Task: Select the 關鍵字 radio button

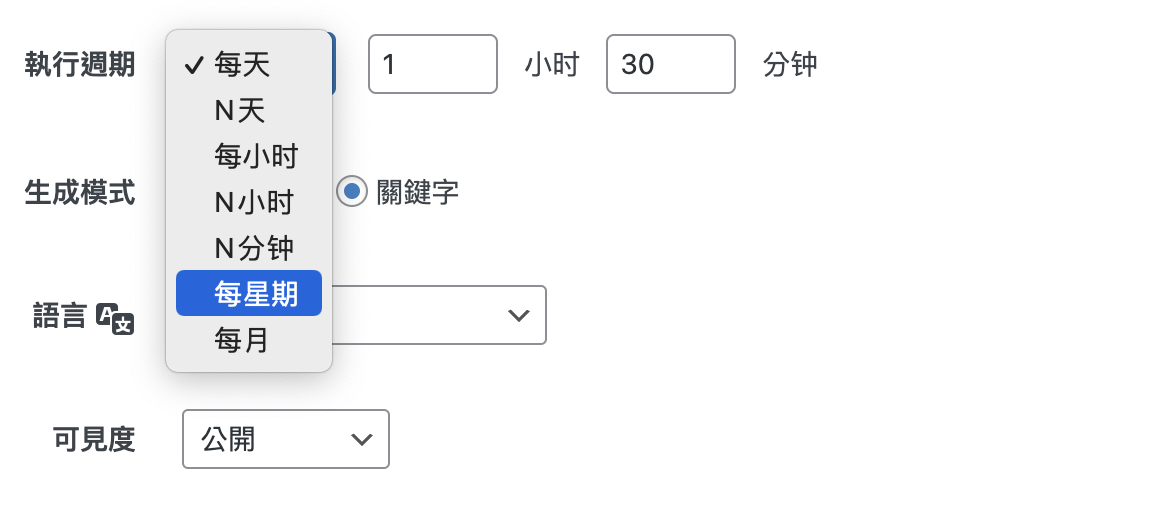Action: point(351,192)
